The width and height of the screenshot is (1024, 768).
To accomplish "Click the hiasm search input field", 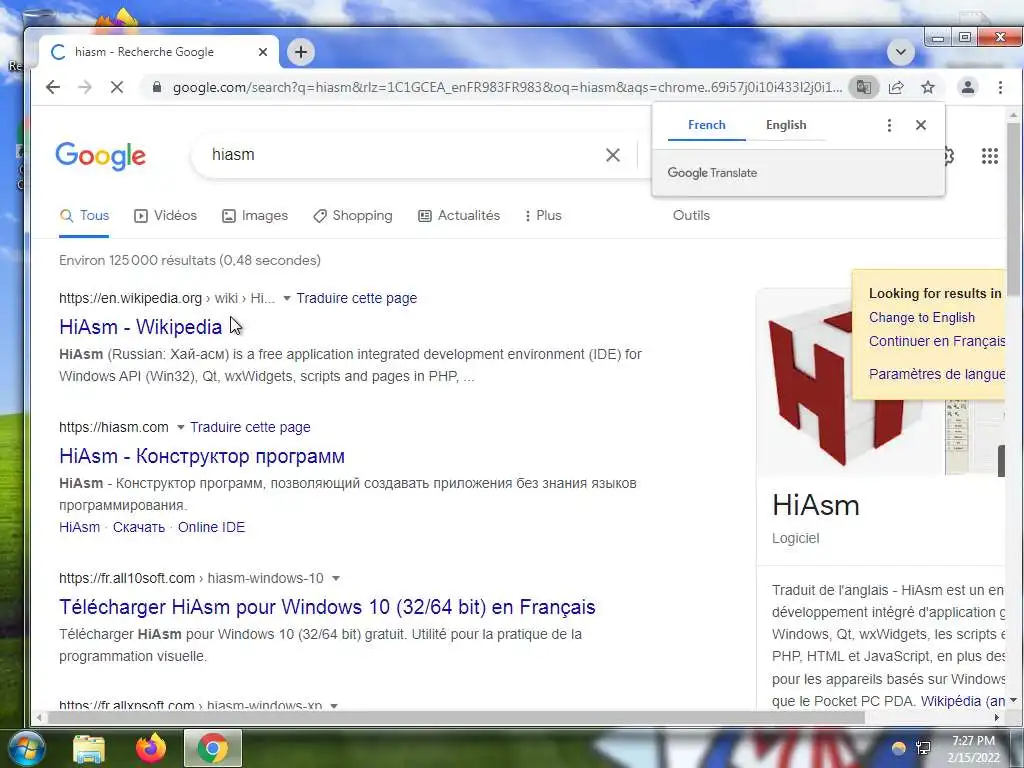I will tap(398, 155).
